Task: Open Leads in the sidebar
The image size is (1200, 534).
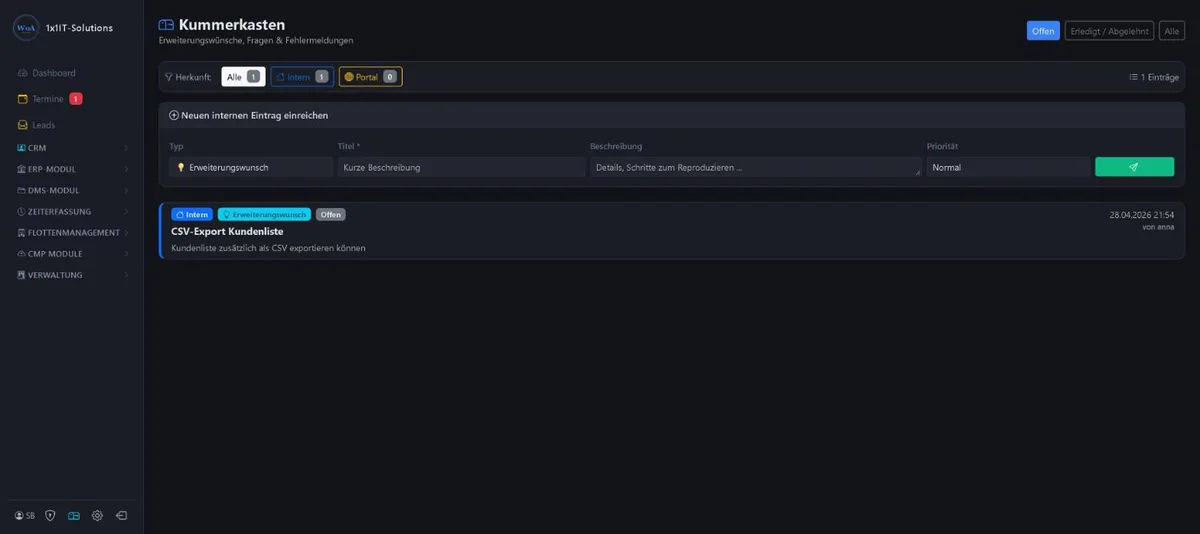Action: [x=36, y=125]
